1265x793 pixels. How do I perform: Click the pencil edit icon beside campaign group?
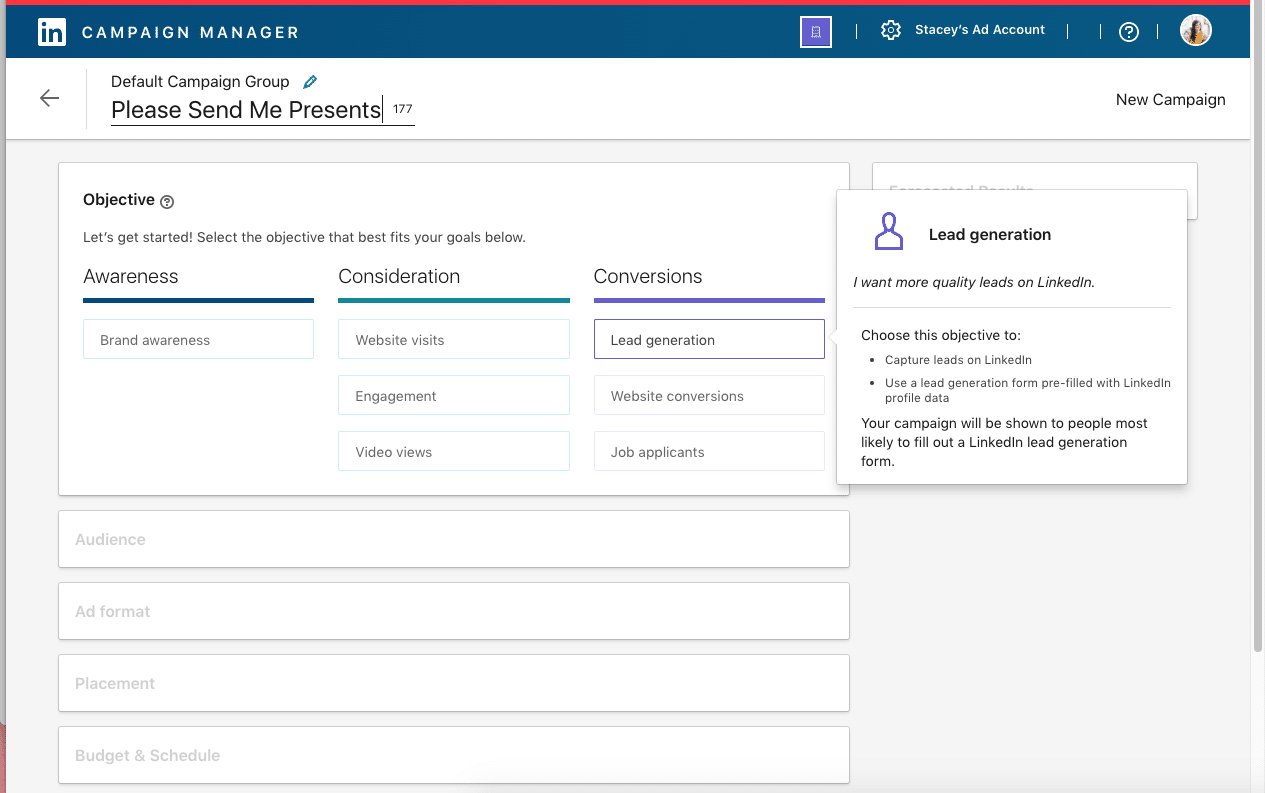tap(310, 82)
